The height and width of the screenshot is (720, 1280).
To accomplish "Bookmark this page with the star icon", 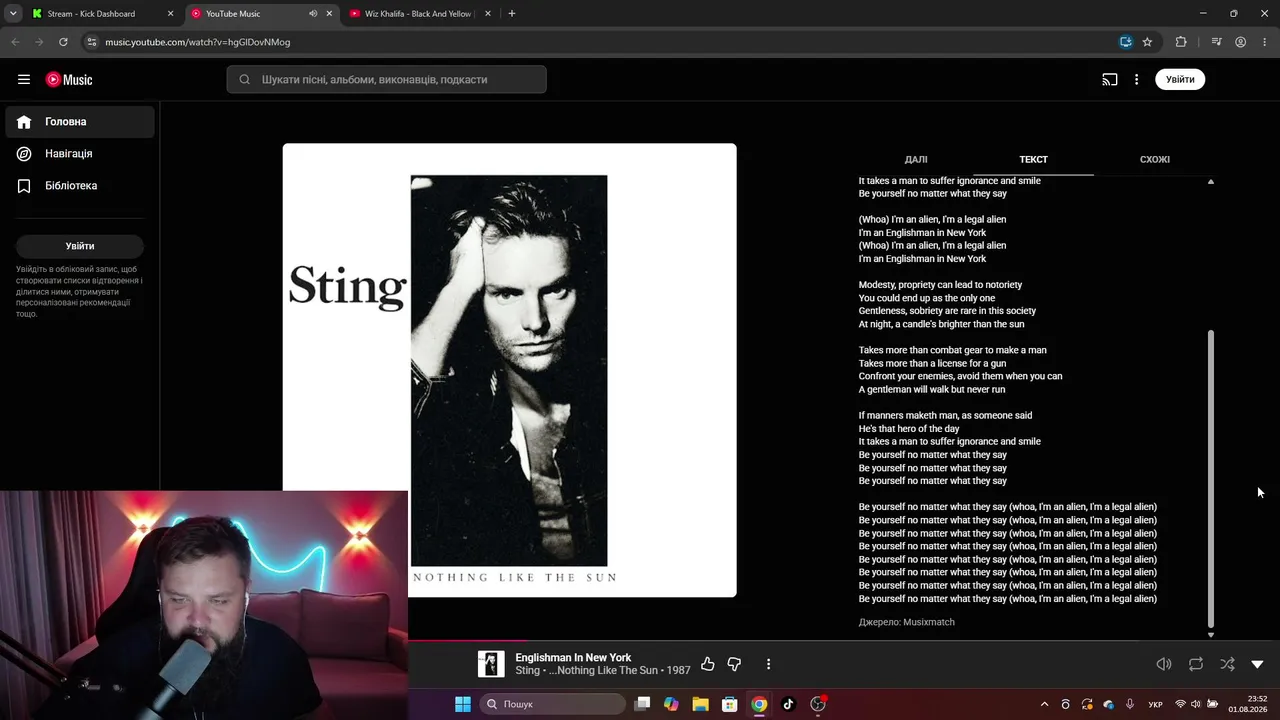I will 1147,42.
